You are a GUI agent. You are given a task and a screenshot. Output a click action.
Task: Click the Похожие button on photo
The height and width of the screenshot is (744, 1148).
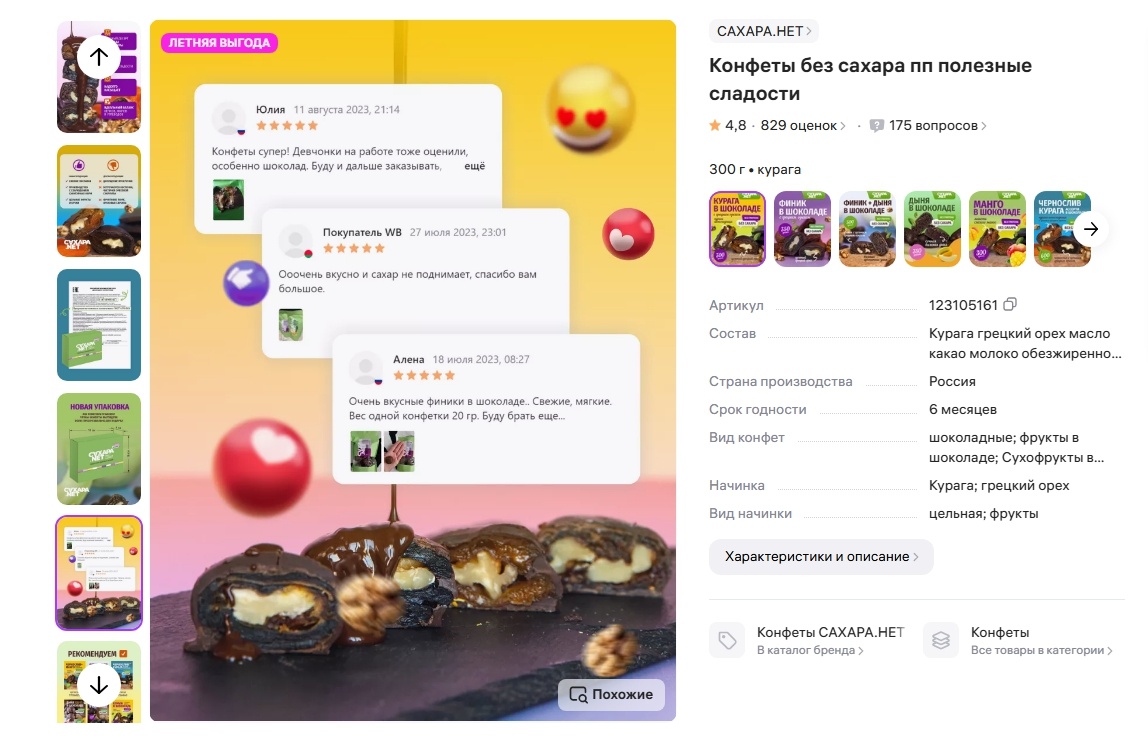[x=611, y=694]
